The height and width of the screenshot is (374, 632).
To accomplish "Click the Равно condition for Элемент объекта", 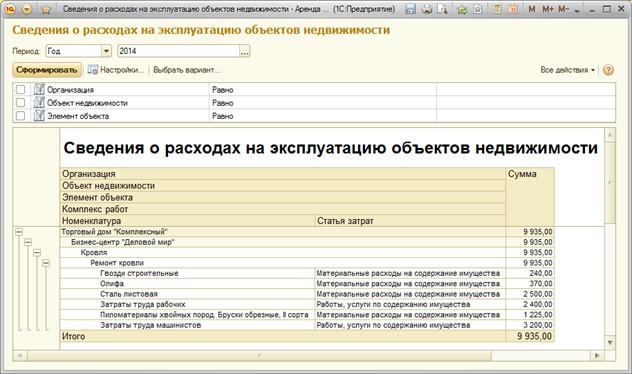I will pyautogui.click(x=223, y=116).
